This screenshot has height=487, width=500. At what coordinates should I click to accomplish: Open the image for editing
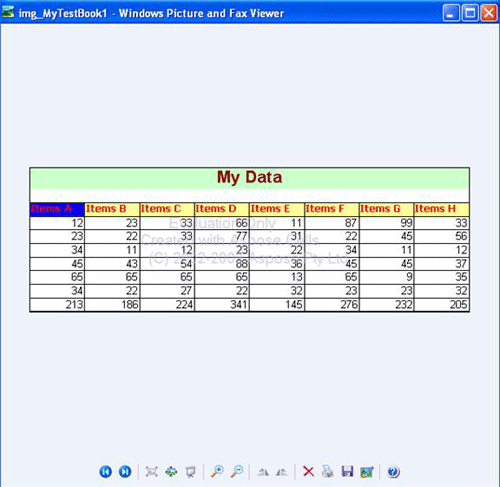(367, 472)
